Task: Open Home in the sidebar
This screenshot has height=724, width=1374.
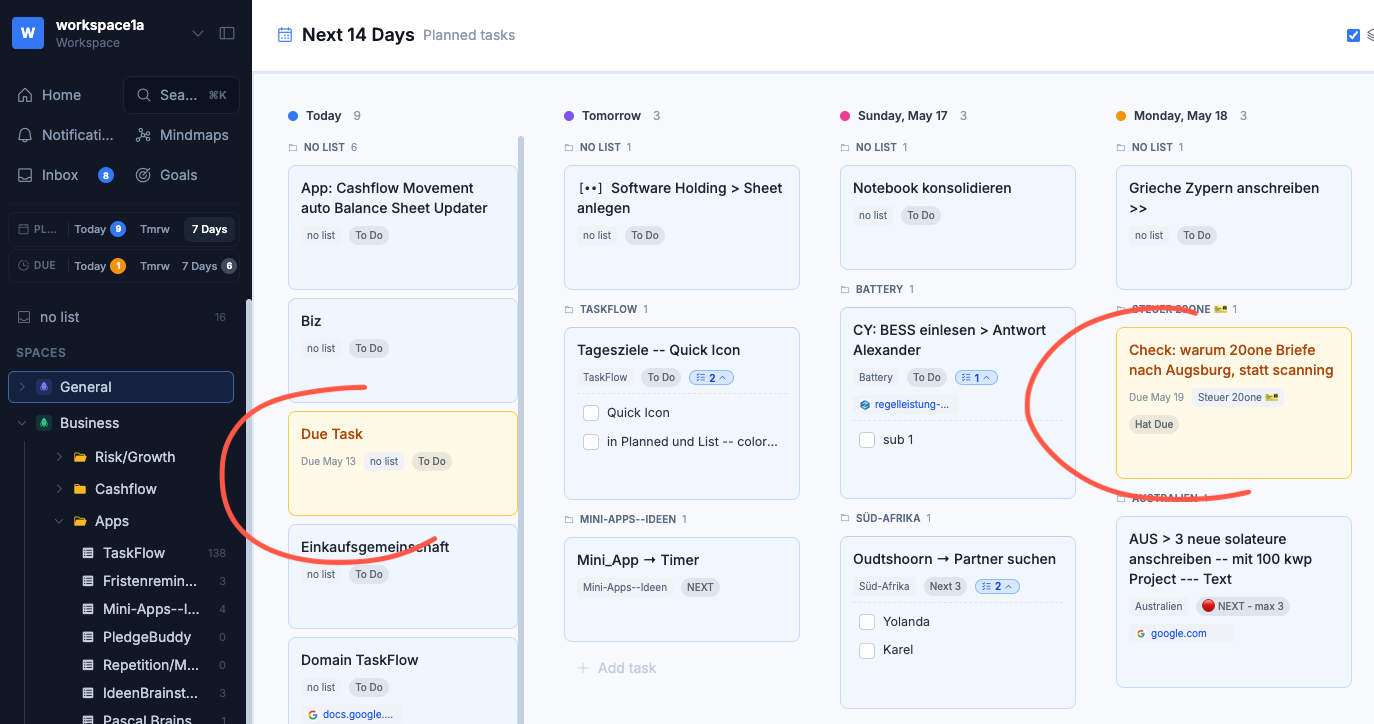Action: pos(60,95)
